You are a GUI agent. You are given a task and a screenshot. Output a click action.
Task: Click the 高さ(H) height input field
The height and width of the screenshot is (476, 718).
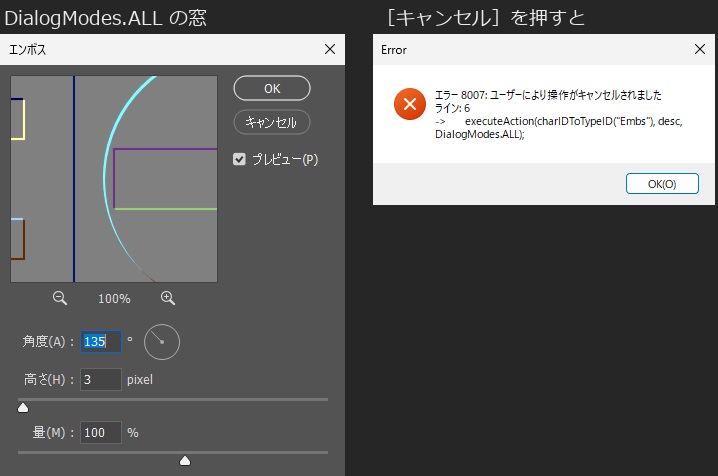point(101,379)
